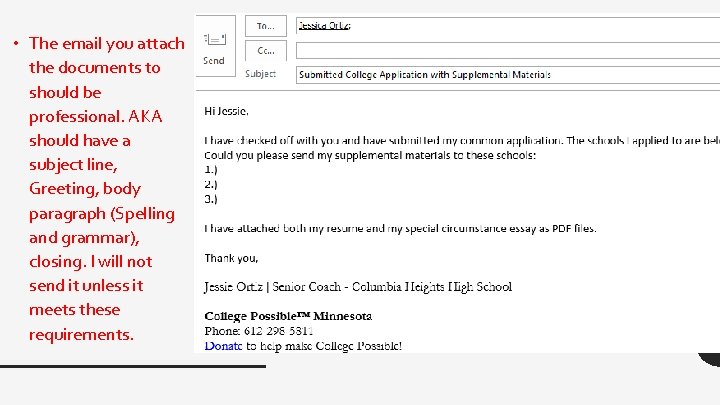Click the 'Could you please send my supplemental' line
Viewport: 720px width, 405px height.
tap(370, 155)
